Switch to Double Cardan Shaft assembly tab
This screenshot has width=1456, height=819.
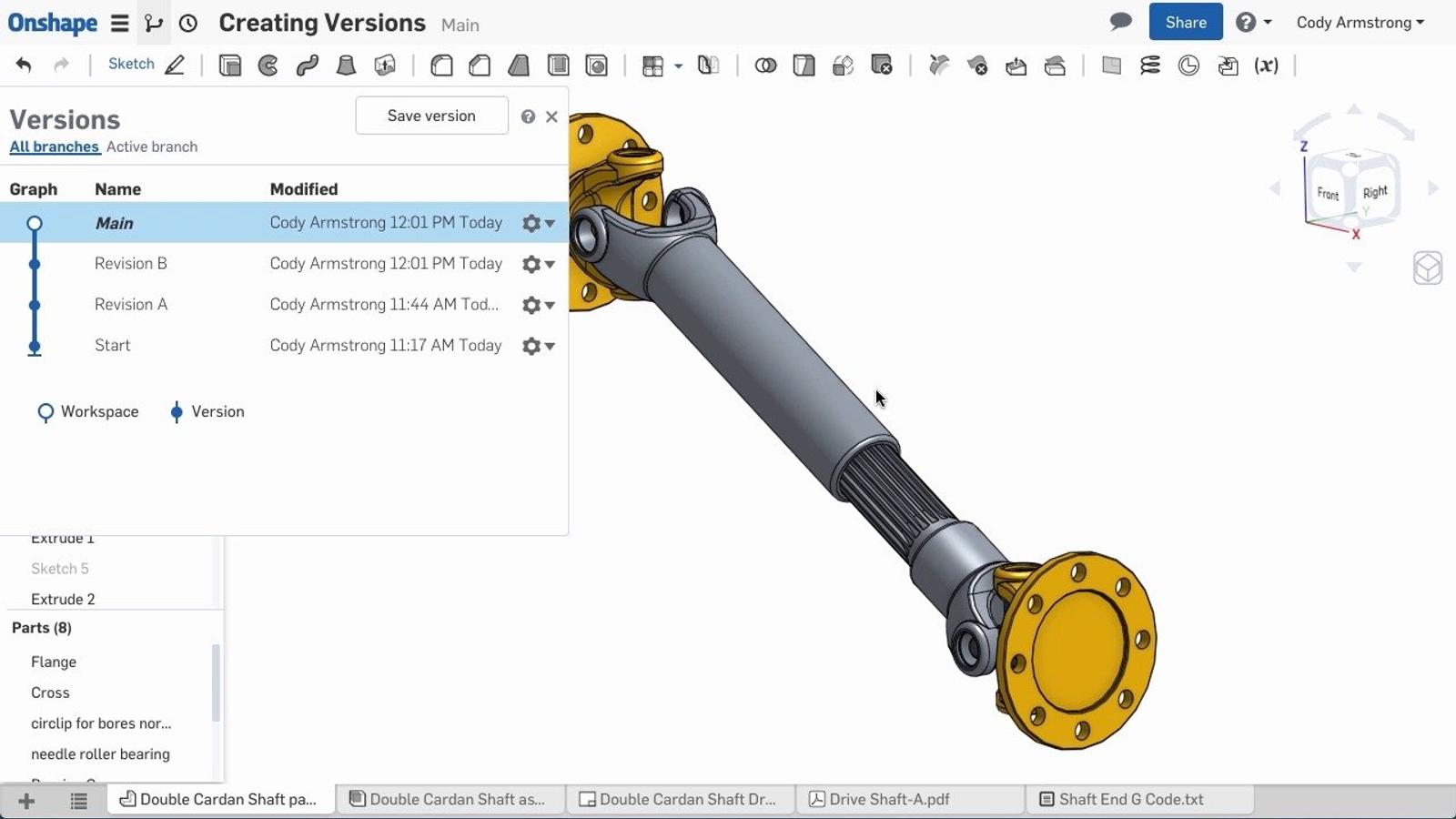click(449, 799)
